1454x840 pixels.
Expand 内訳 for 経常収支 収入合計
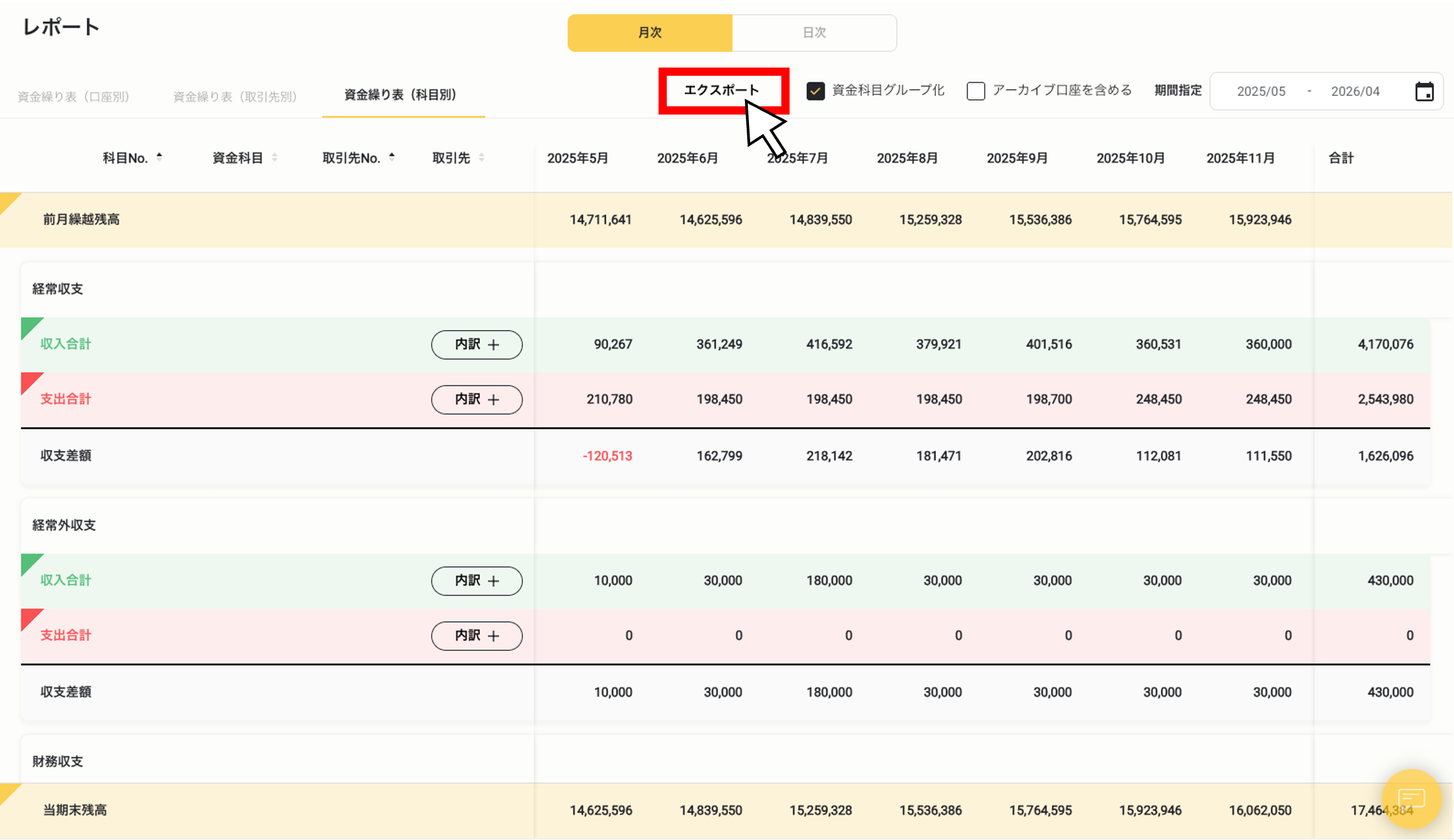(x=476, y=345)
